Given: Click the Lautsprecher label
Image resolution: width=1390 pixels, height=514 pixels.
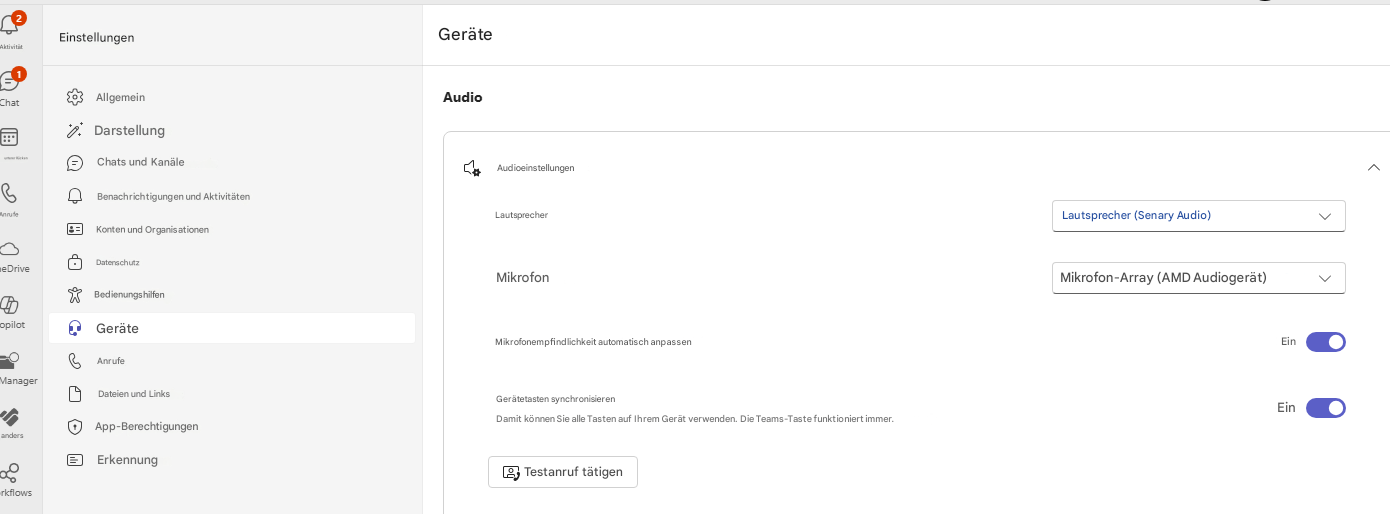Looking at the screenshot, I should click(521, 215).
